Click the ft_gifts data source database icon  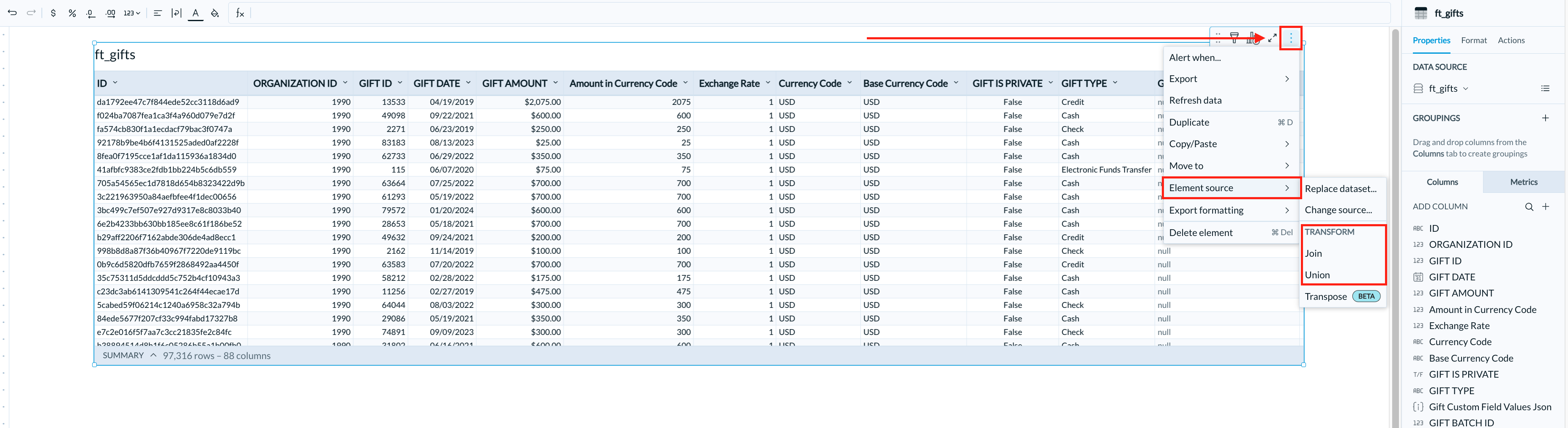click(1418, 88)
